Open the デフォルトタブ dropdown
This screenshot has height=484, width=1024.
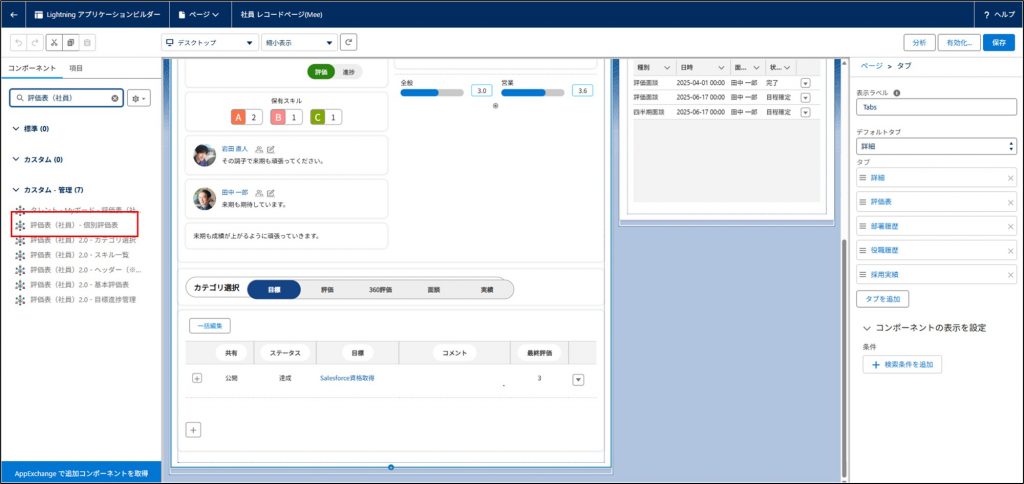[935, 146]
